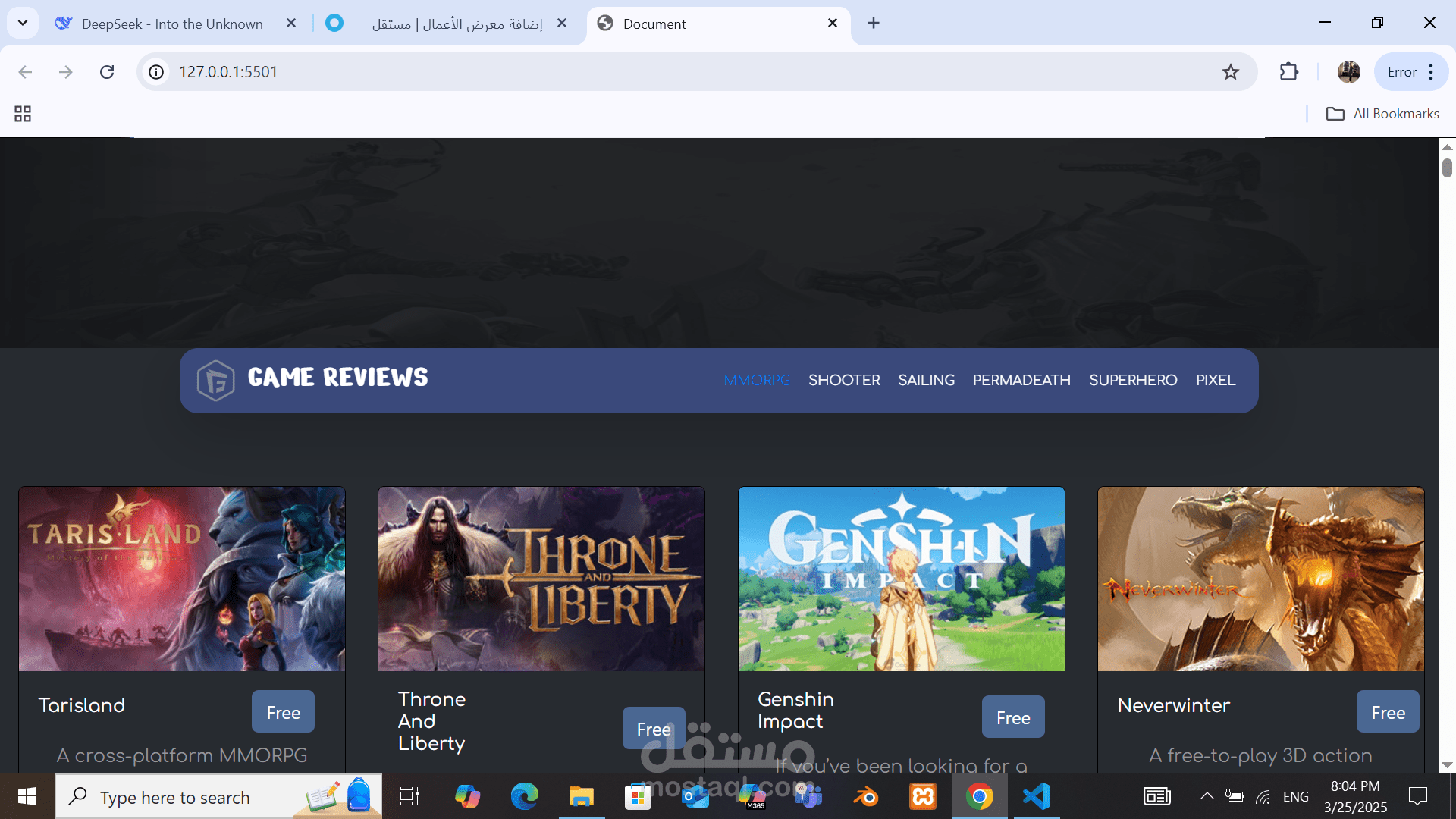Open Microsoft Edge from taskbar

pos(524,796)
